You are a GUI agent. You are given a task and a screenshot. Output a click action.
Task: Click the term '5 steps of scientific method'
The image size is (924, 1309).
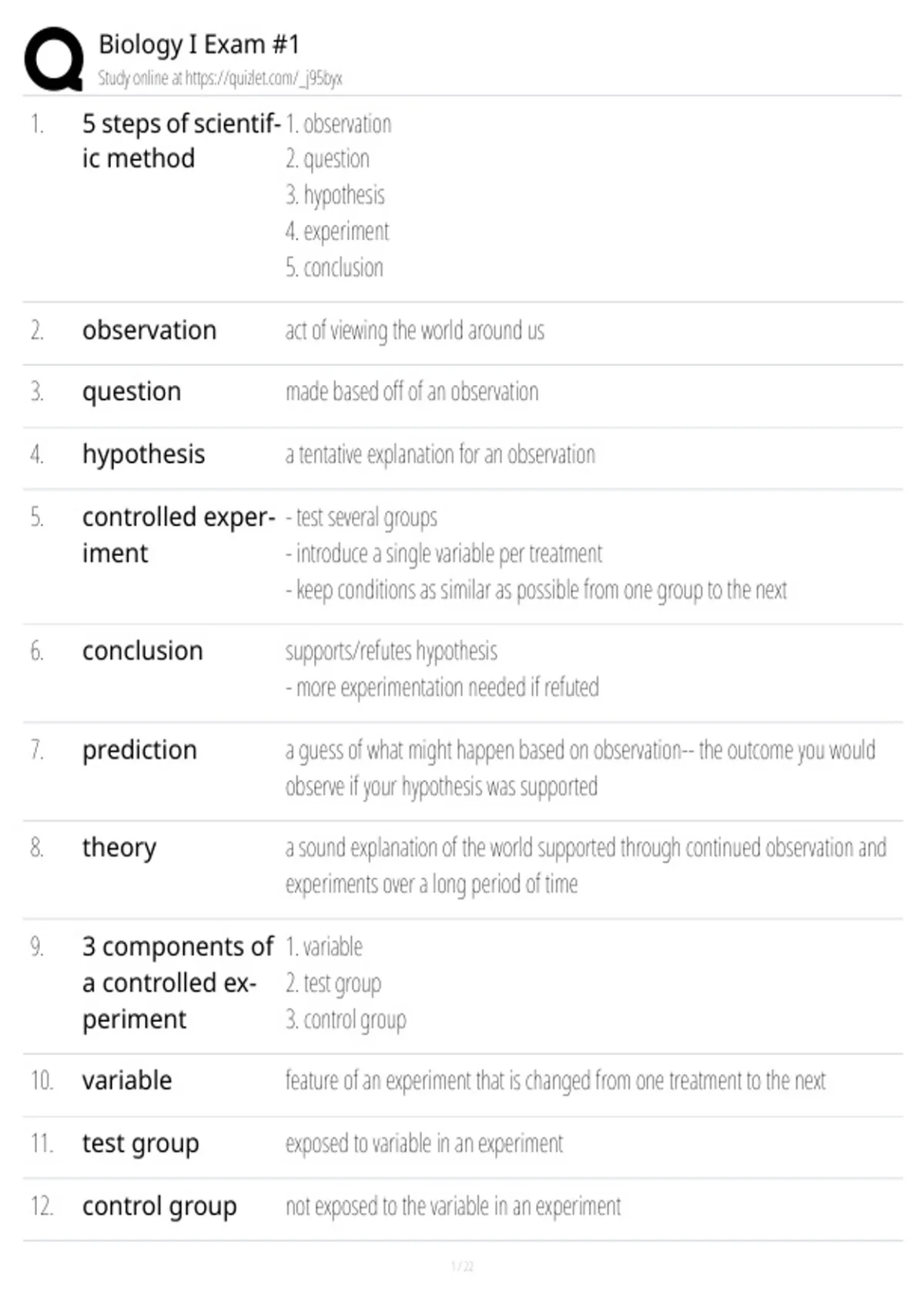click(181, 141)
